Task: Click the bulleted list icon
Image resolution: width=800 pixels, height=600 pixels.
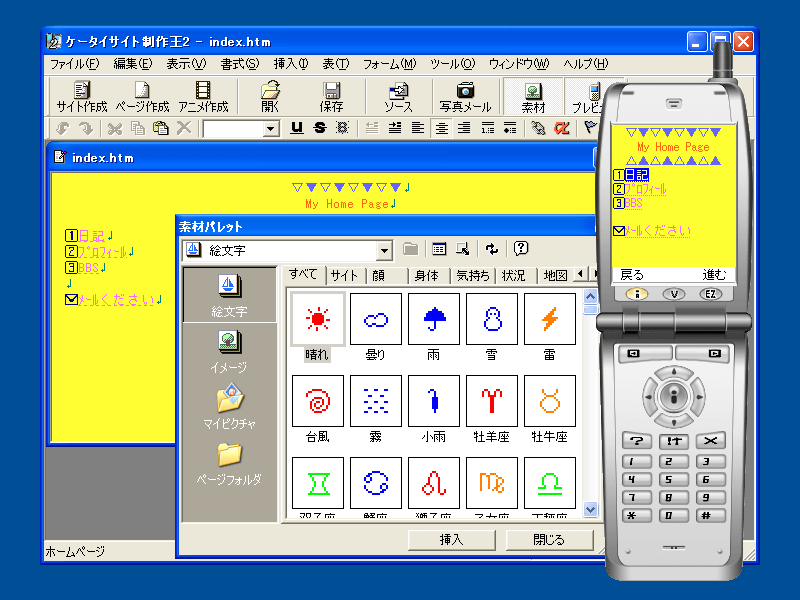Action: [x=510, y=128]
